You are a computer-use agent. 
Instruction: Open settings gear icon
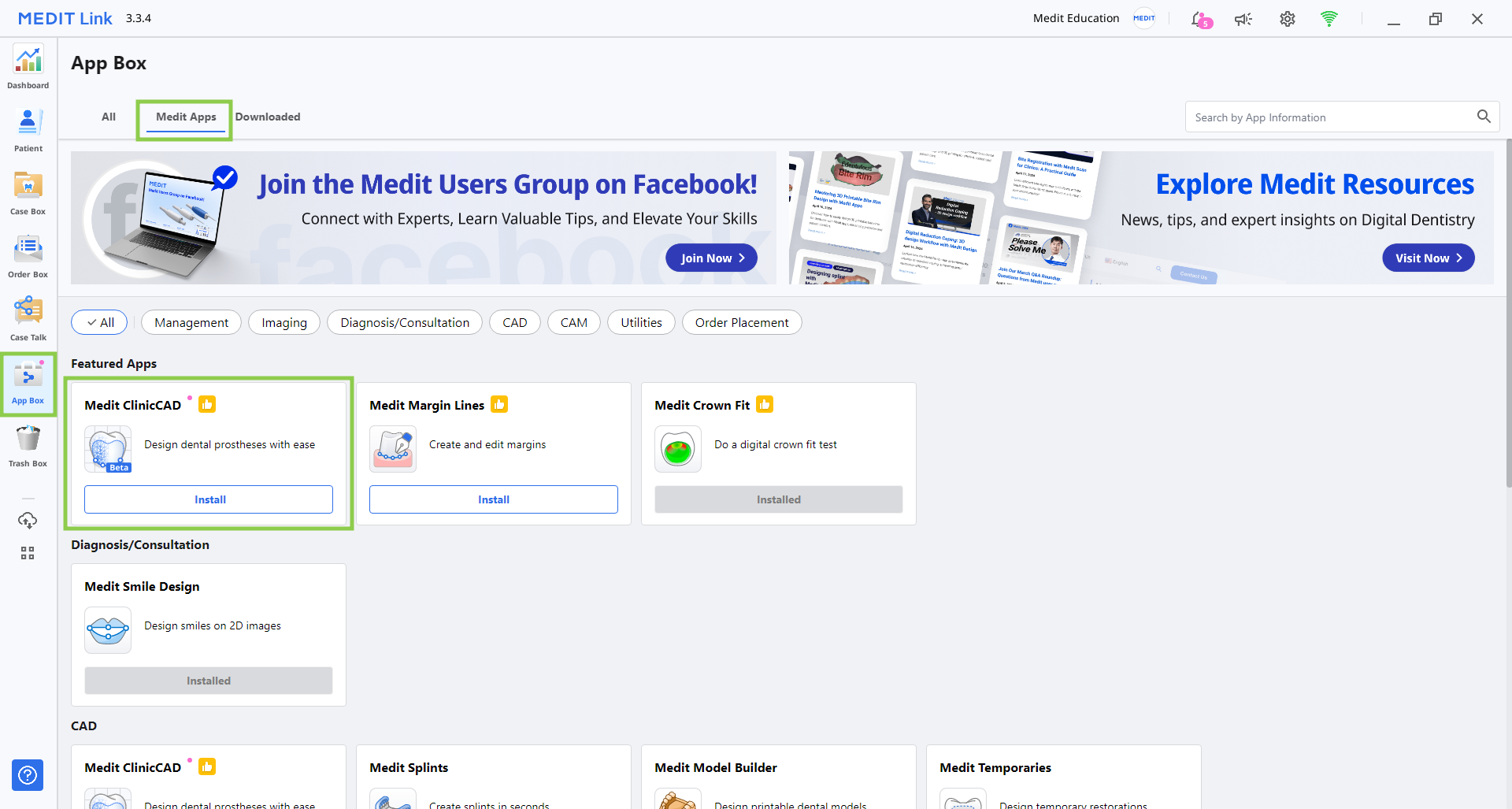(x=1287, y=19)
